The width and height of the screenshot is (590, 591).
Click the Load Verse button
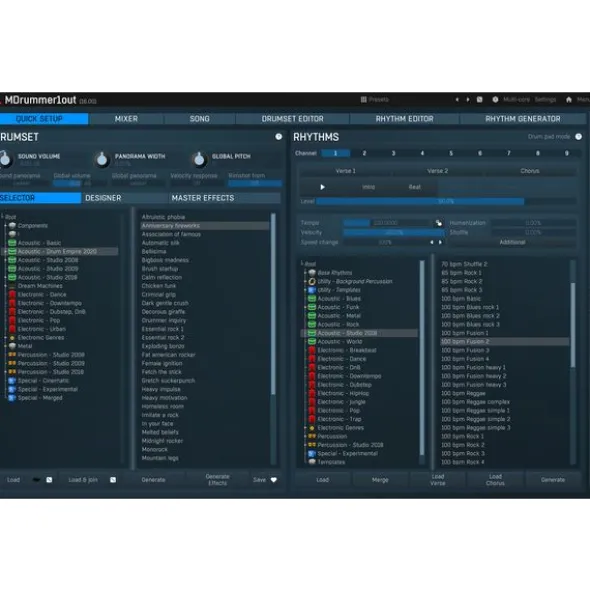pos(438,480)
